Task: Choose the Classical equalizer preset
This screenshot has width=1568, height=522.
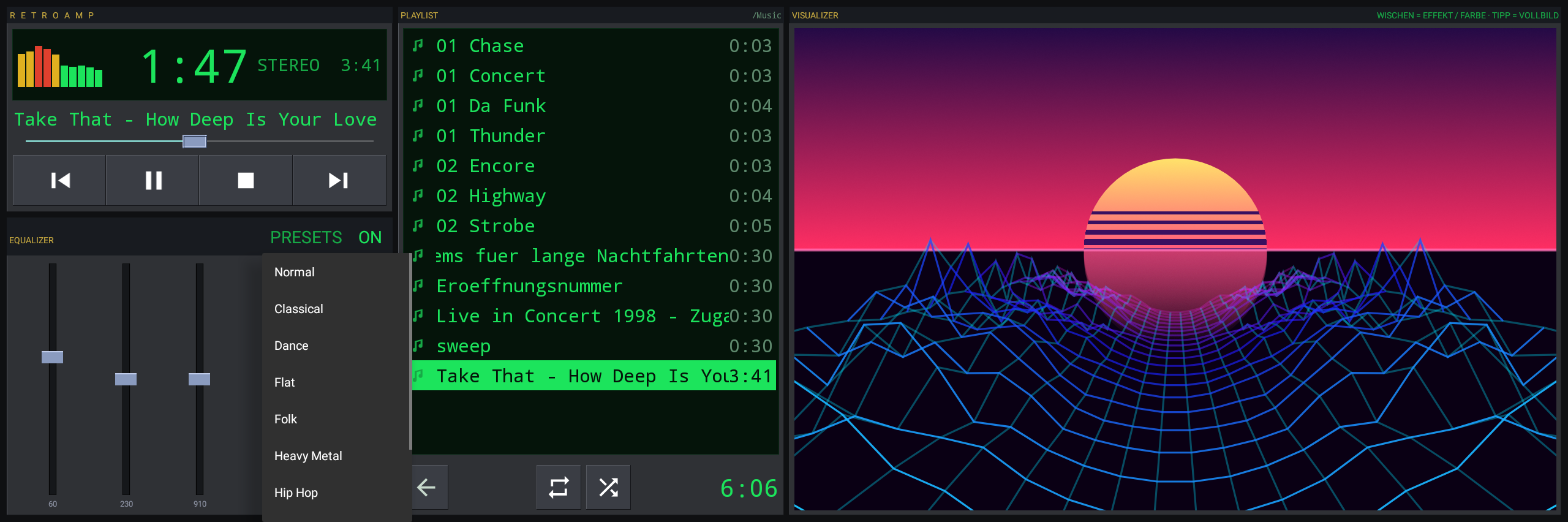Action: point(336,309)
